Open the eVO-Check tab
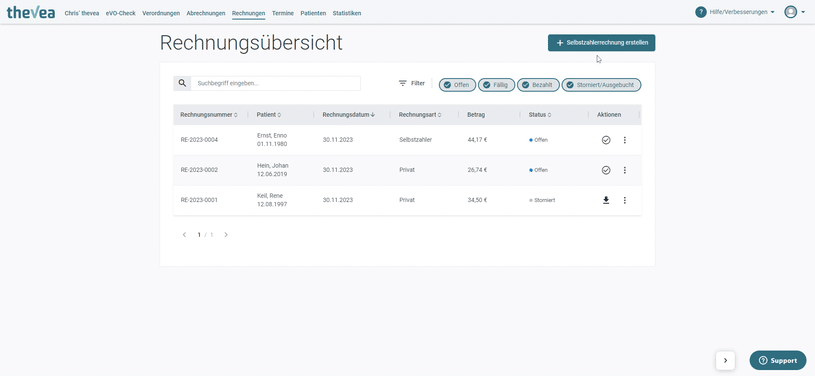This screenshot has height=376, width=815. 121,13
